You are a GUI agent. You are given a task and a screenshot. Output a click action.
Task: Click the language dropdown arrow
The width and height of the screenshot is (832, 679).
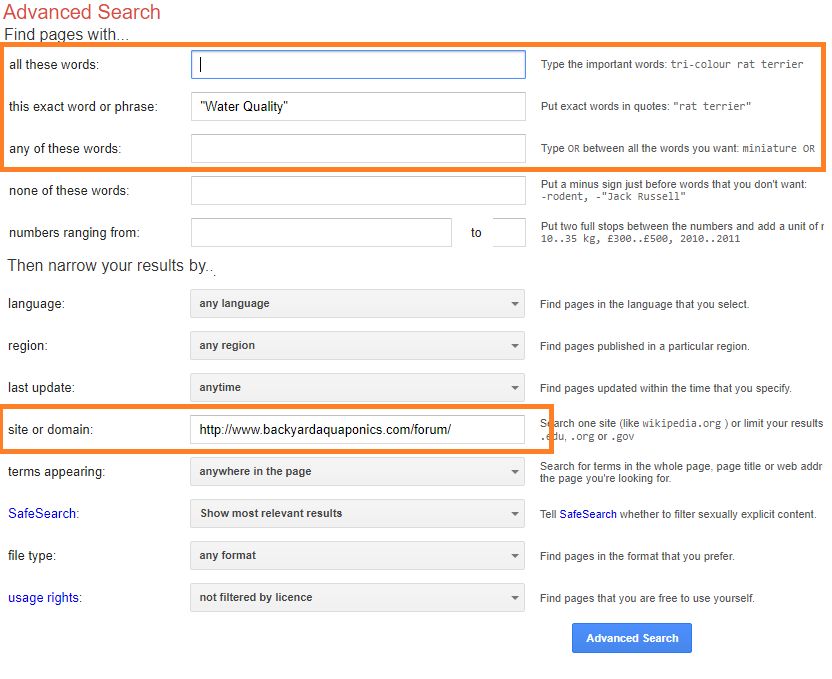tap(516, 303)
